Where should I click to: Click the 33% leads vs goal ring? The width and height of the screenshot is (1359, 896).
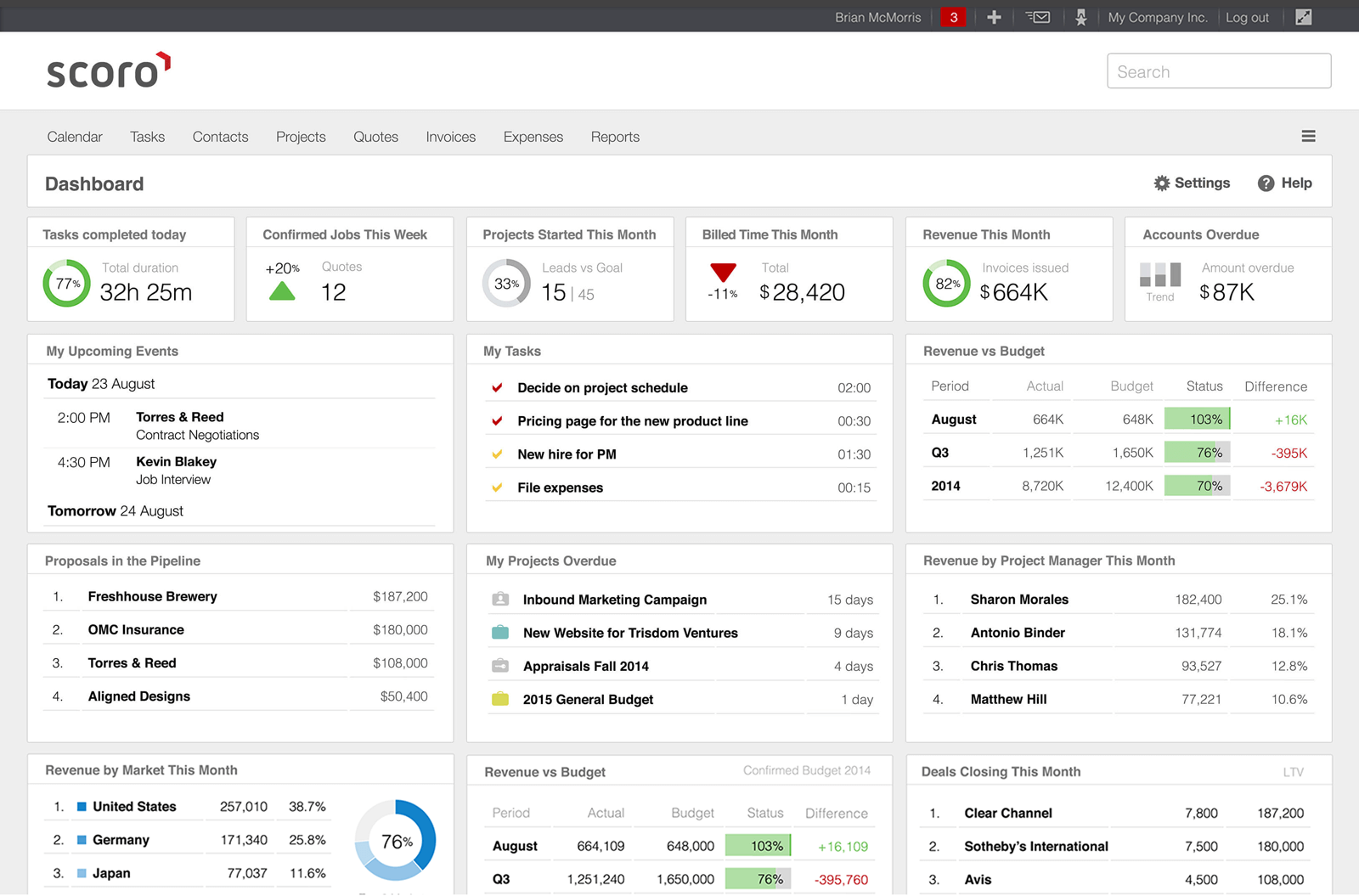click(x=507, y=284)
